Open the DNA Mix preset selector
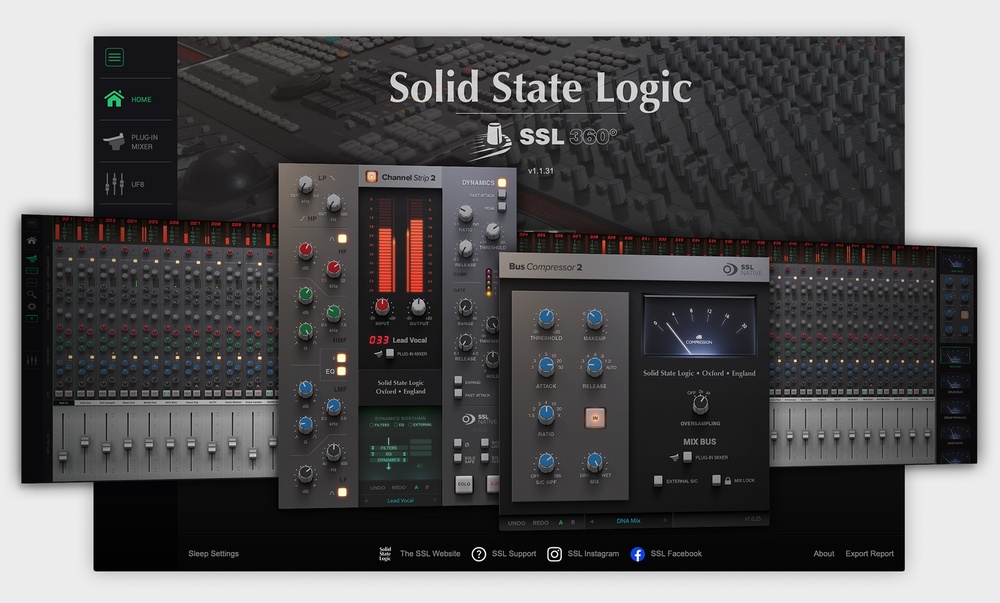Screen dimensions: 1000x603 [x=628, y=521]
